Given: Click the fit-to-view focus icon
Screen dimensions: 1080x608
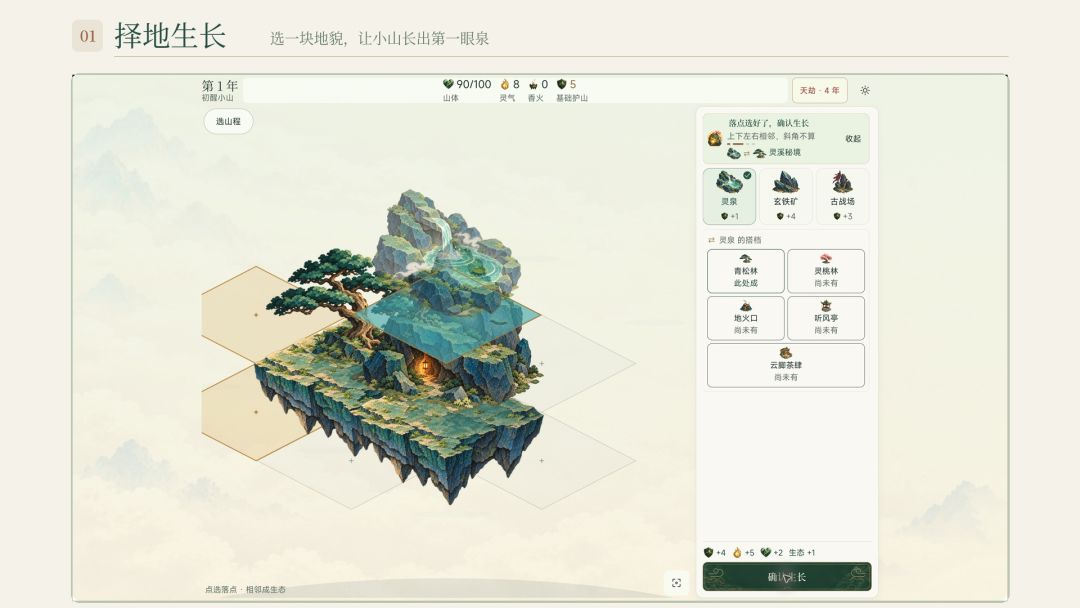Looking at the screenshot, I should (676, 583).
